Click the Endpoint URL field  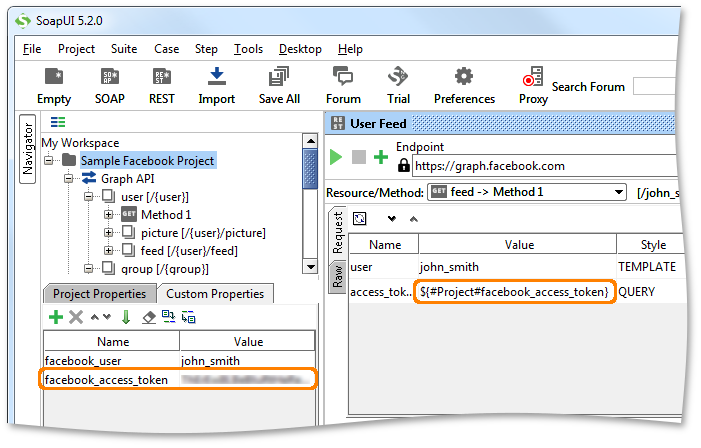pos(544,166)
